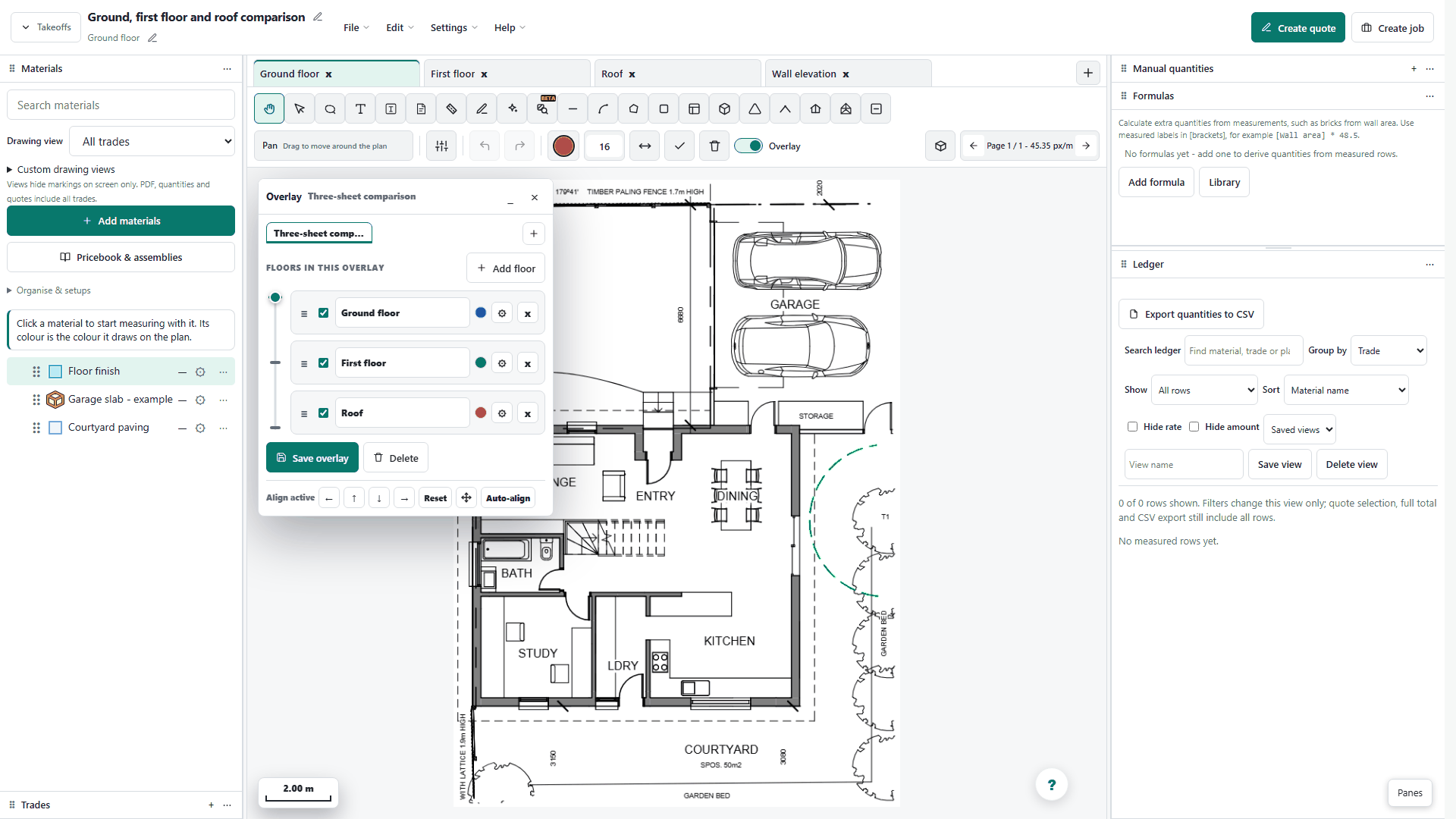The image size is (1456, 819).
Task: Pick the triangle tool
Action: click(x=755, y=109)
